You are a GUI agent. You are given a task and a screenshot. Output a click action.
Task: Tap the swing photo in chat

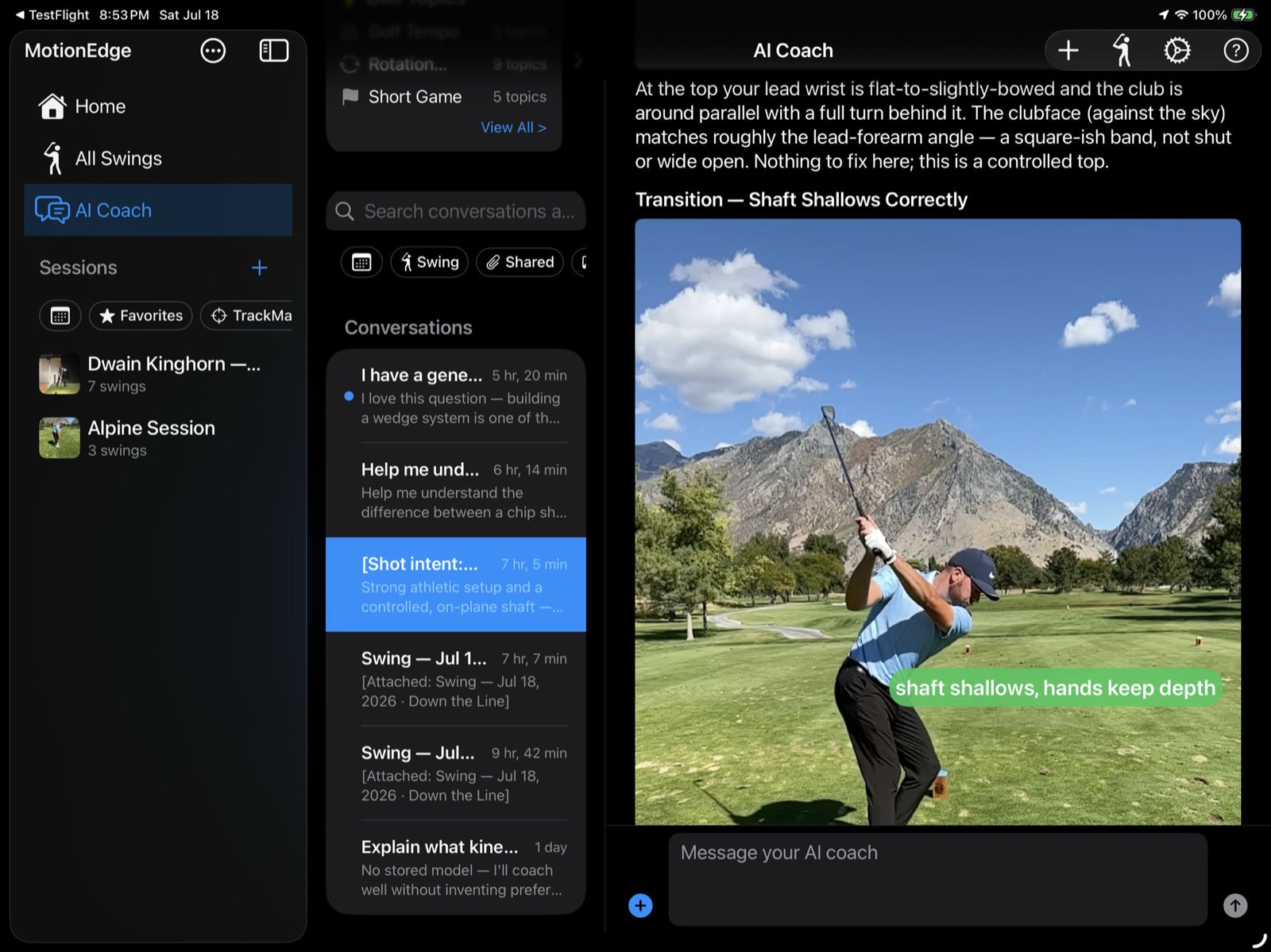937,522
